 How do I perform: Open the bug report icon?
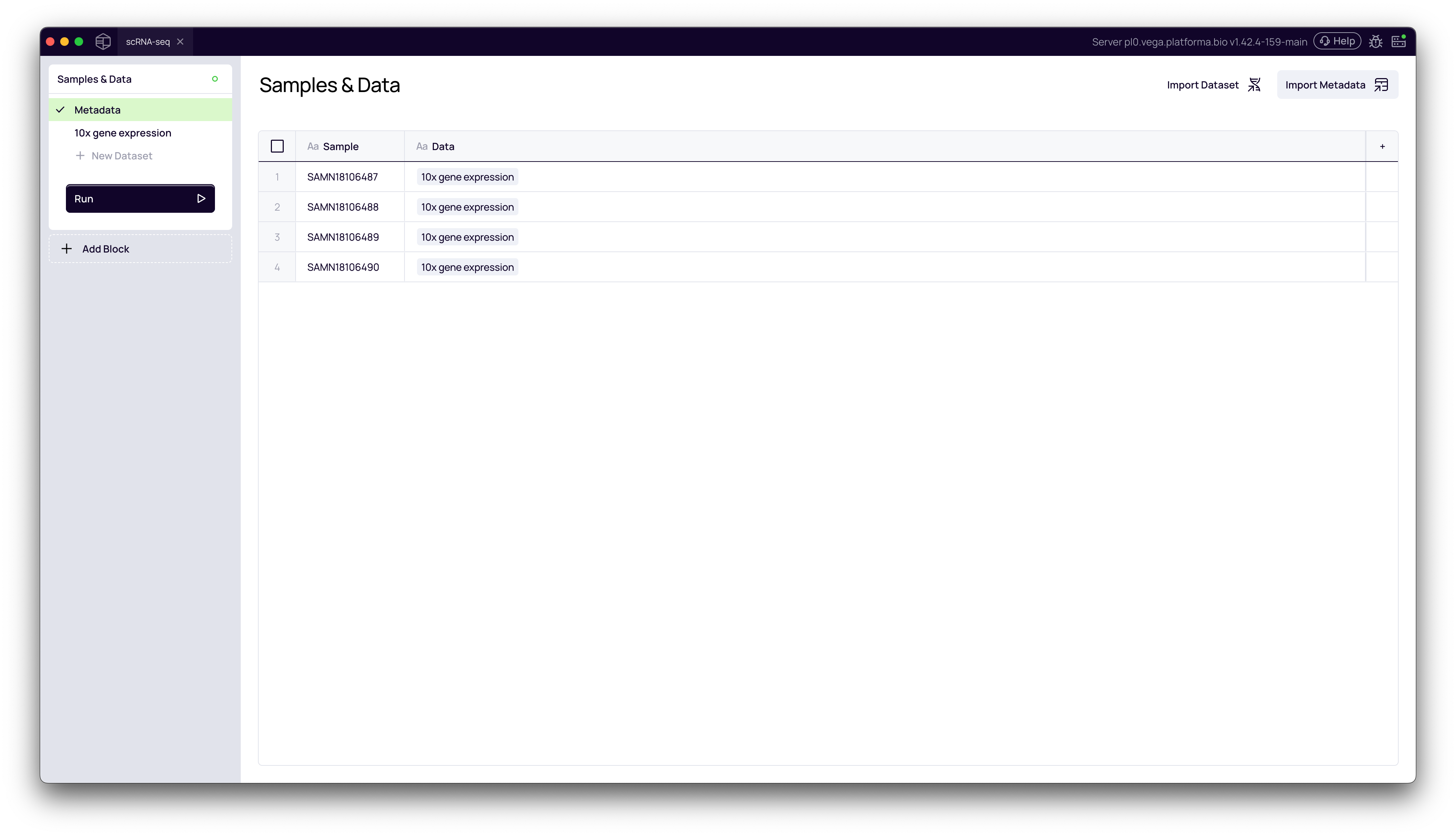pyautogui.click(x=1376, y=41)
